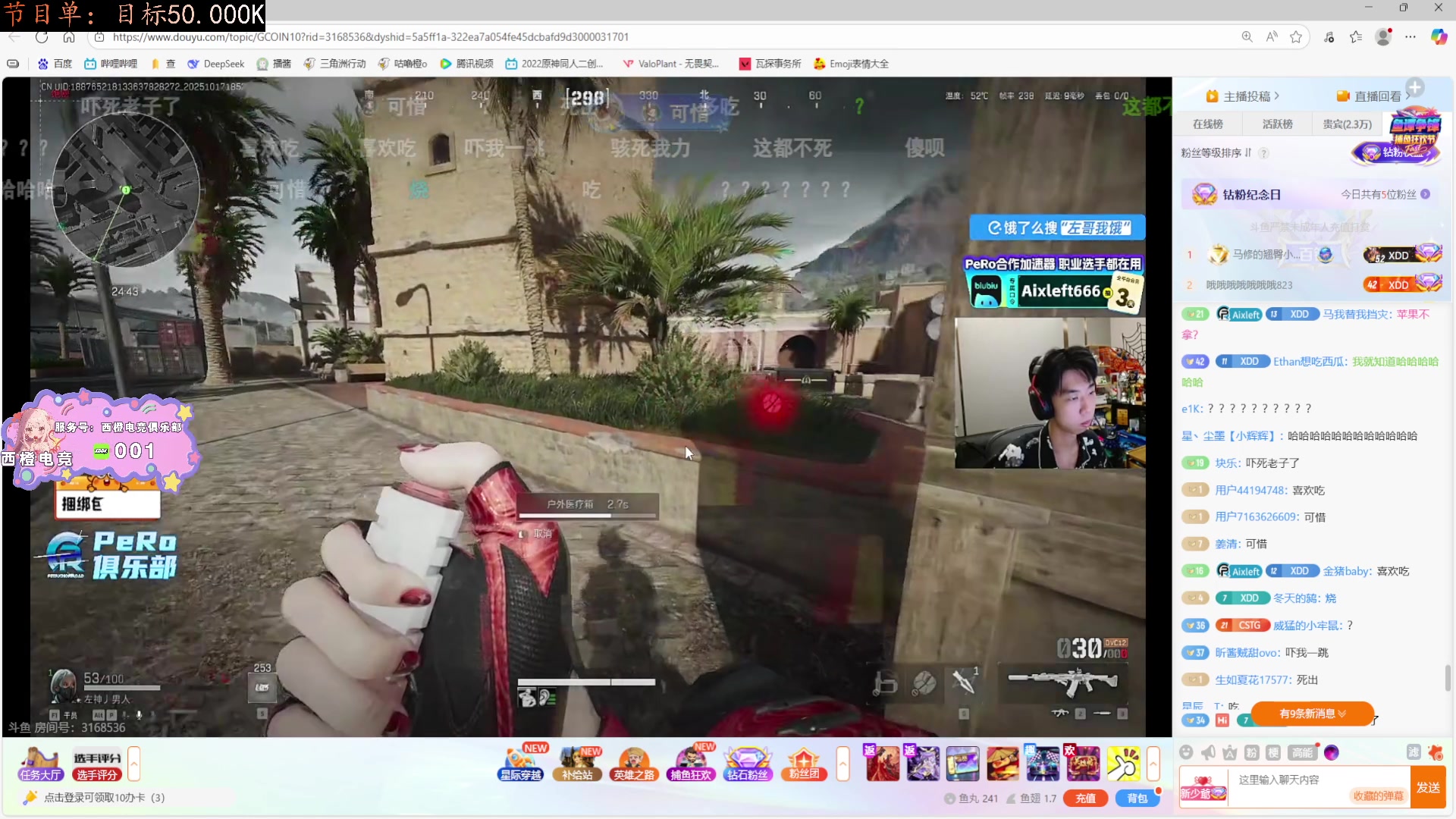1456x819 pixels.
Task: Expand the gift list arrow at far right
Action: pos(1153,764)
